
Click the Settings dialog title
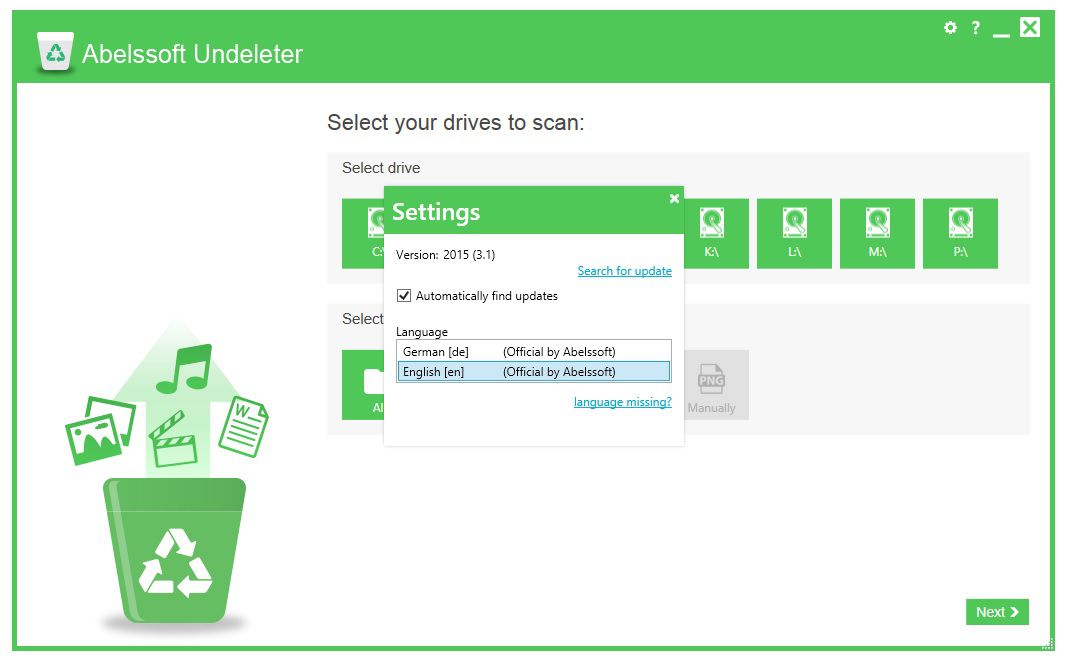point(436,212)
